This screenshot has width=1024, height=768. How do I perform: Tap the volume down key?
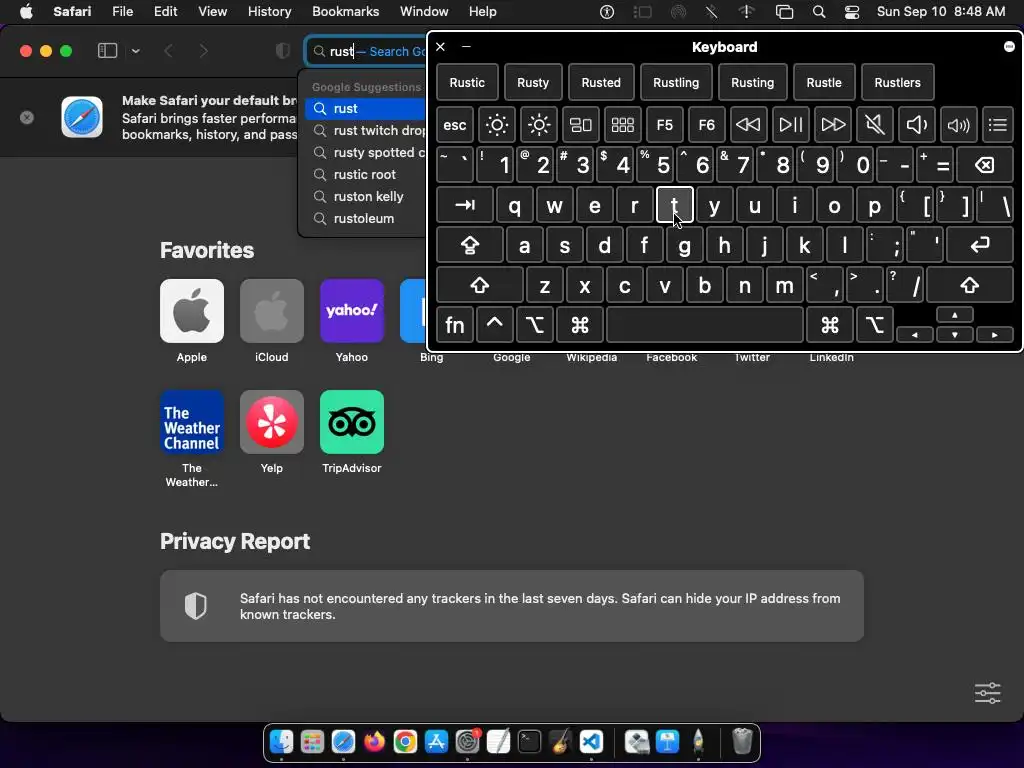click(x=916, y=125)
